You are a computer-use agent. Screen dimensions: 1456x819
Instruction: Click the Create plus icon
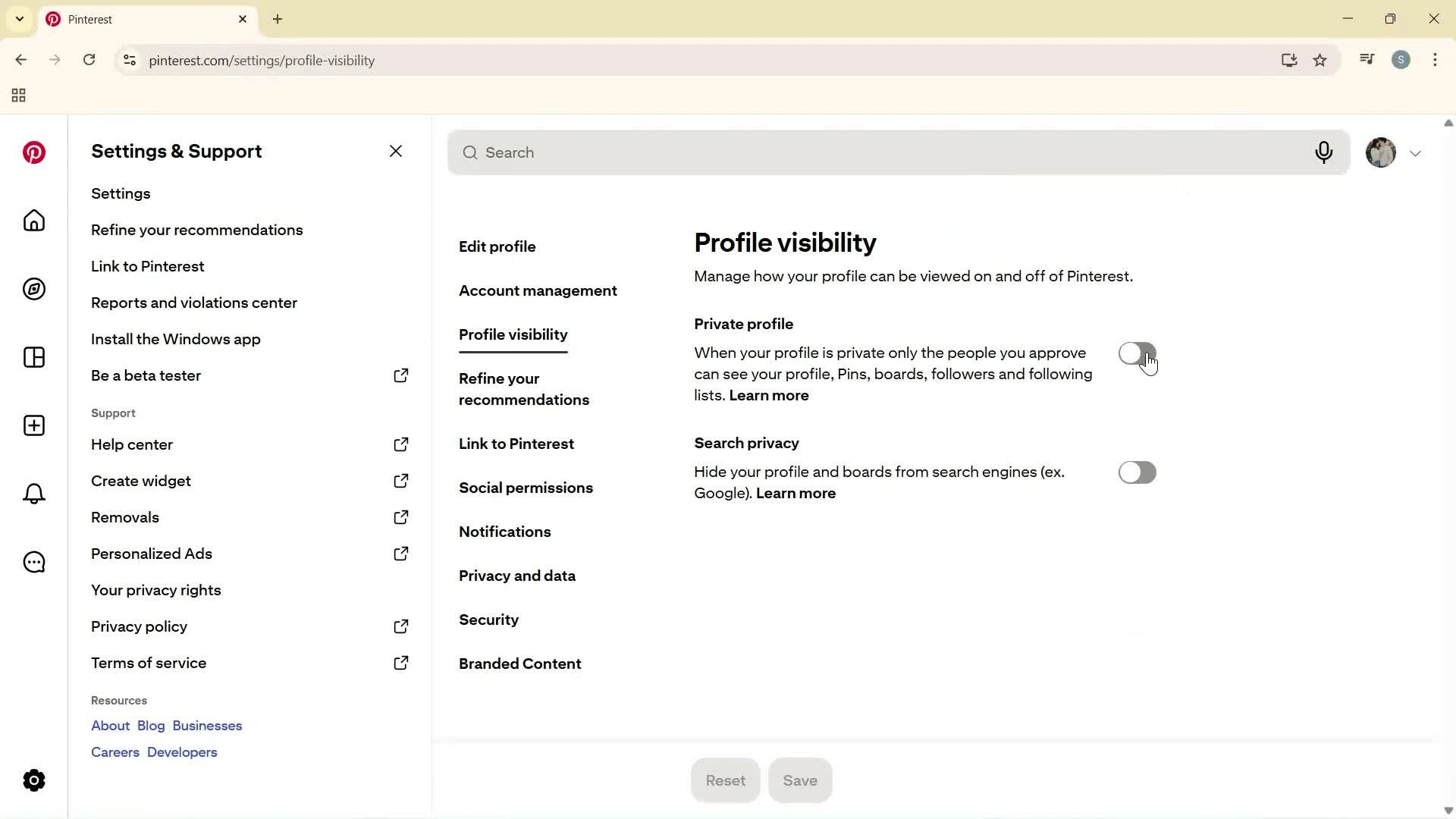coord(33,425)
